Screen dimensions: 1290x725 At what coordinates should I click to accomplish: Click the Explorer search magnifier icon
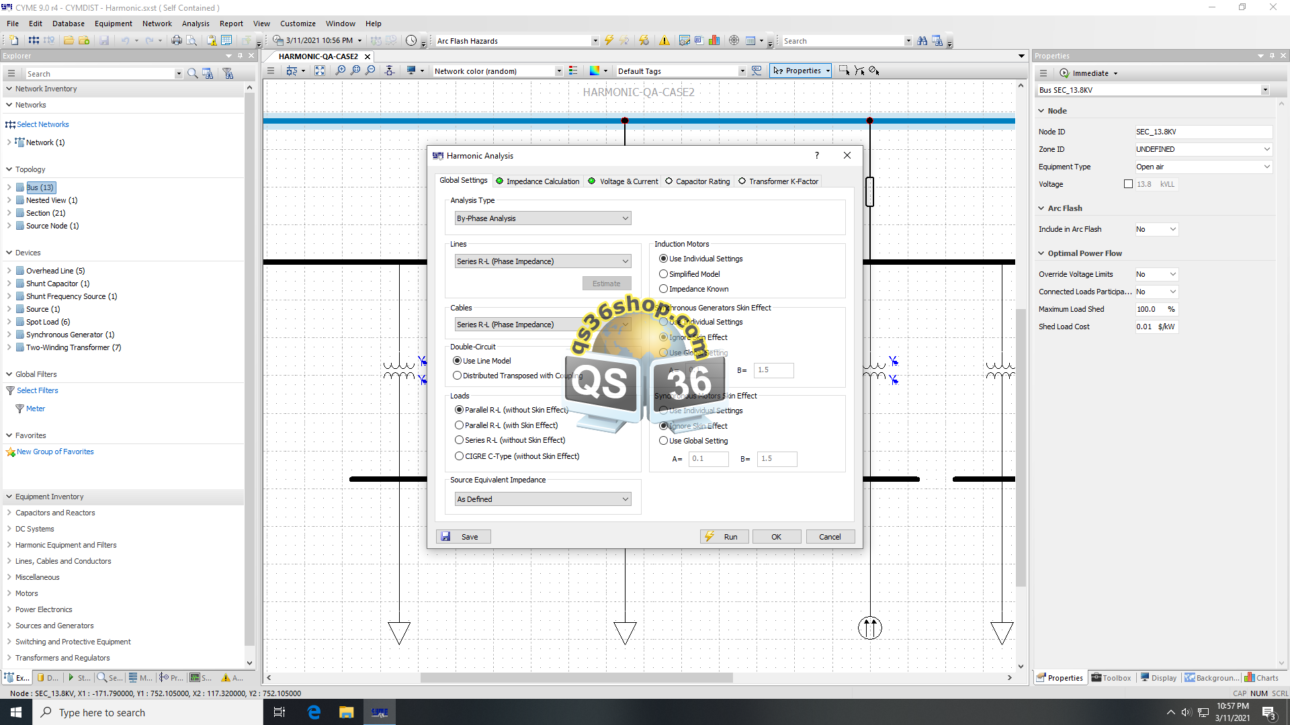(193, 74)
